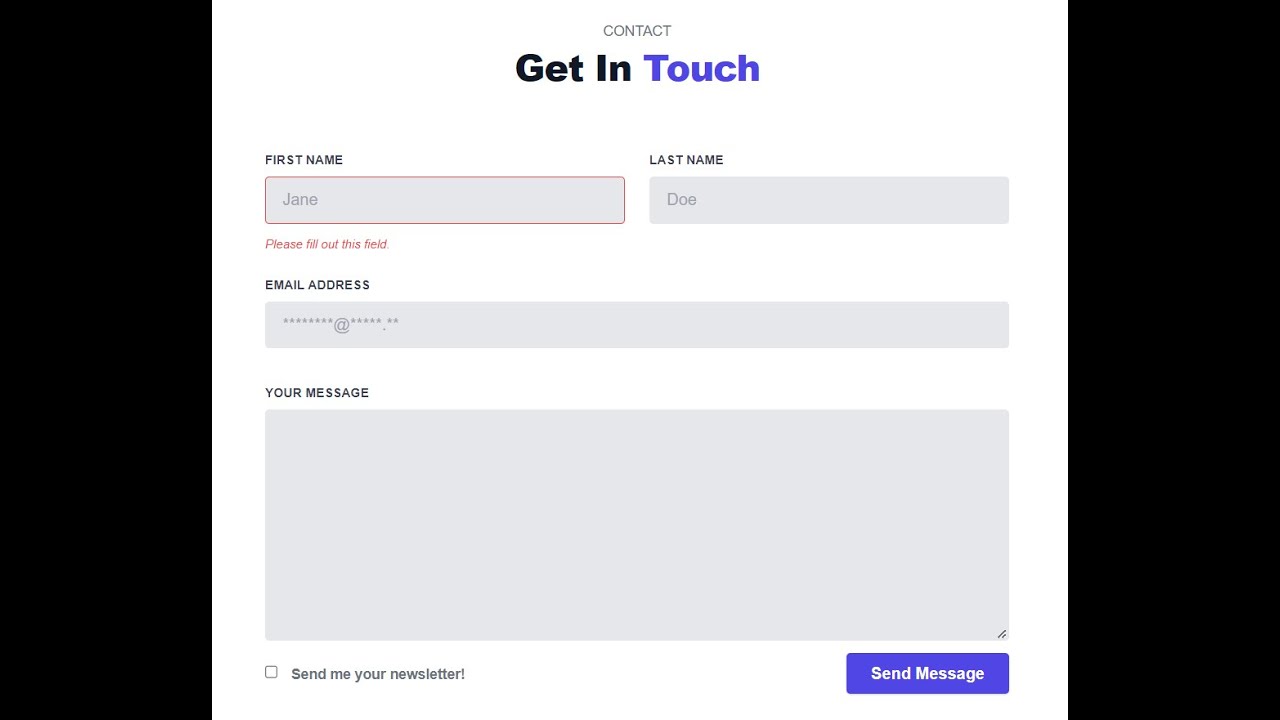
Task: Click the First Name input field
Action: [x=444, y=200]
